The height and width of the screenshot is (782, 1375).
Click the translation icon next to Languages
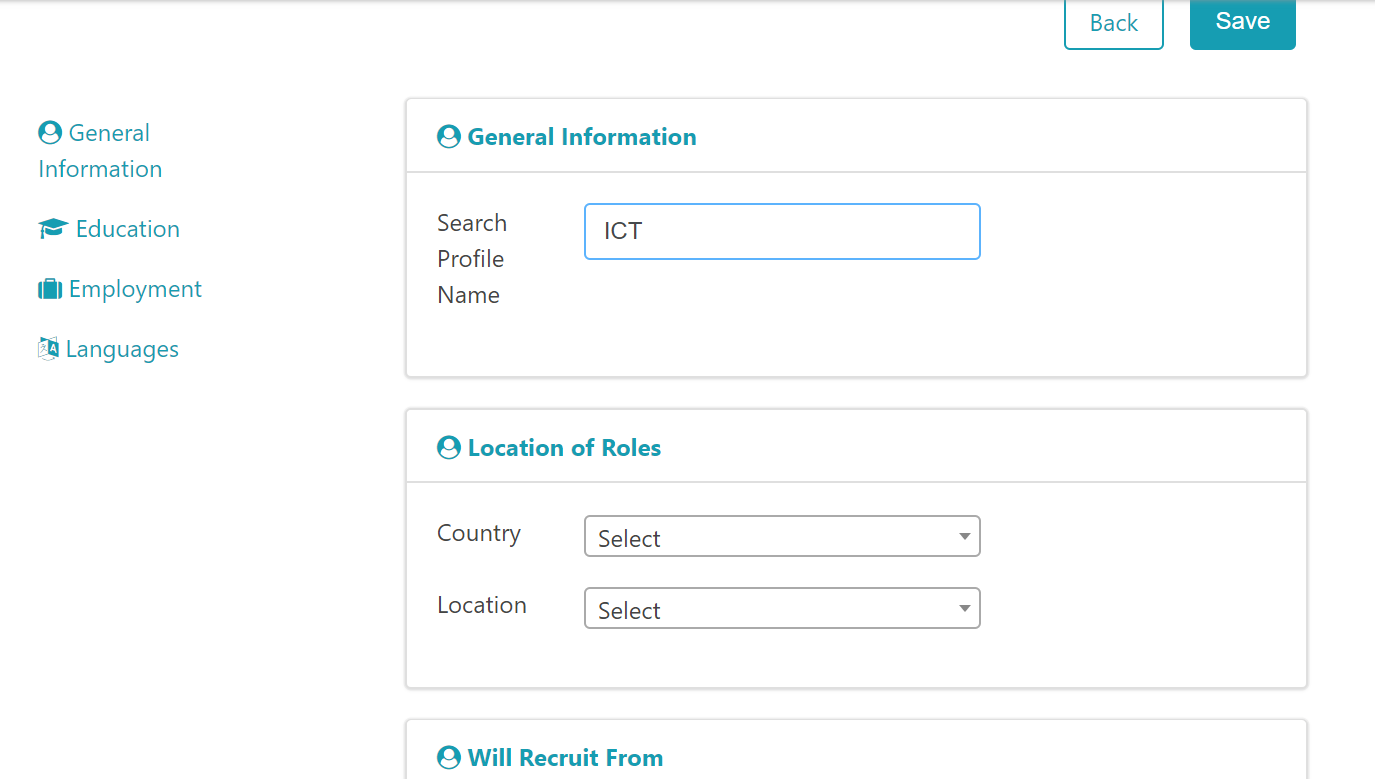(x=47, y=347)
